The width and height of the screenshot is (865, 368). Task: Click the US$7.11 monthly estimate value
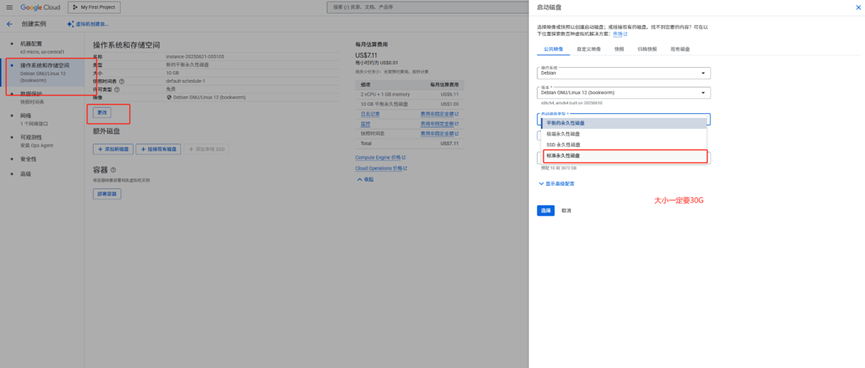pos(367,55)
